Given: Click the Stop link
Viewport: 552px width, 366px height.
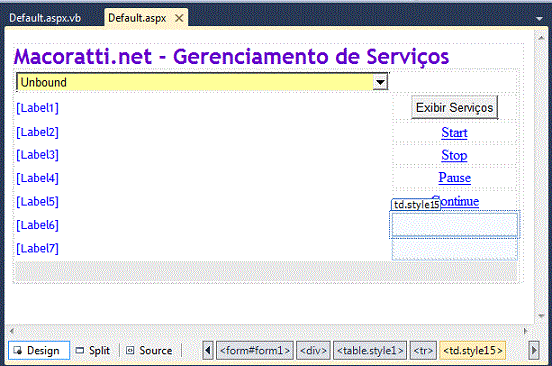Looking at the screenshot, I should 454,155.
